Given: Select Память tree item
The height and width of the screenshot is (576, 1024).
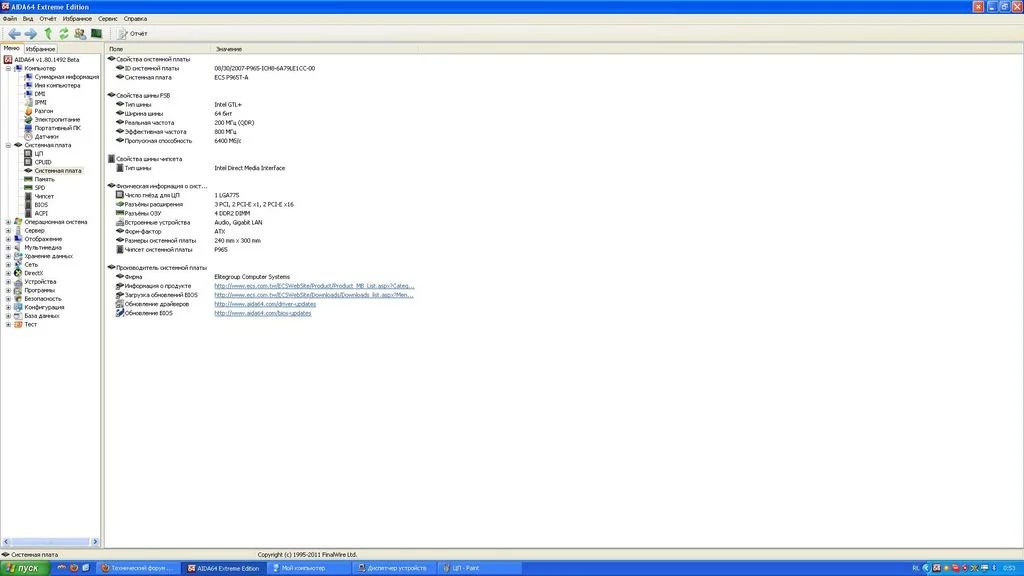Looking at the screenshot, I should pos(44,179).
